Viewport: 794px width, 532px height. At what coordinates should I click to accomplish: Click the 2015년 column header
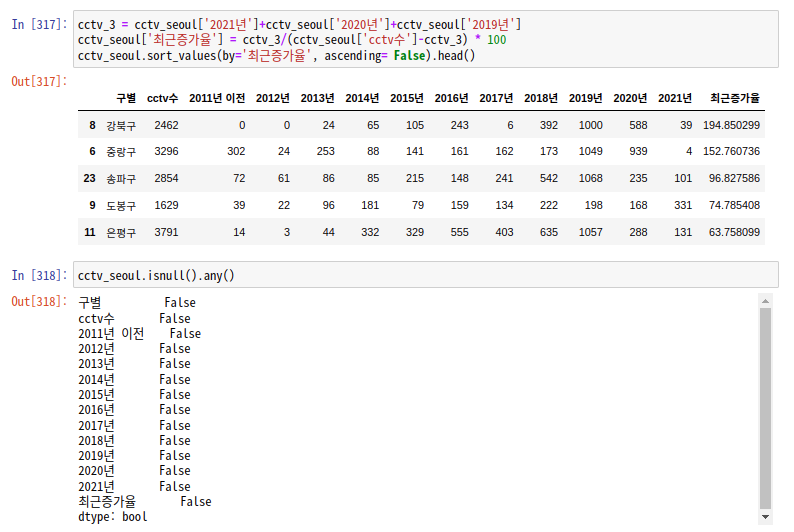(x=407, y=98)
